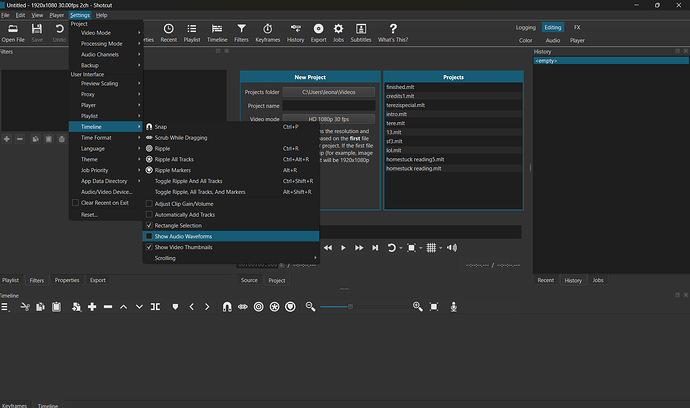Choose Reset... in the Settings menu
690x408 pixels.
pos(106,215)
